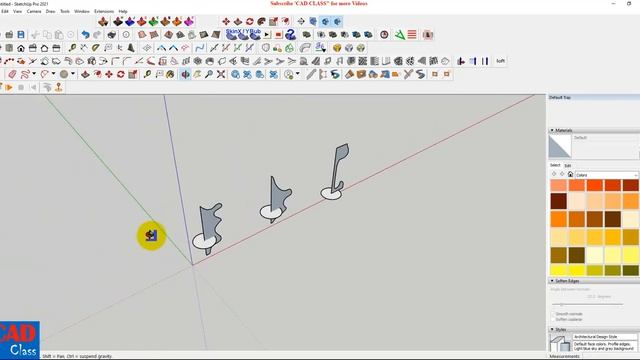Click the gray Redo arrow
This screenshot has width=640, height=360.
tap(97, 35)
